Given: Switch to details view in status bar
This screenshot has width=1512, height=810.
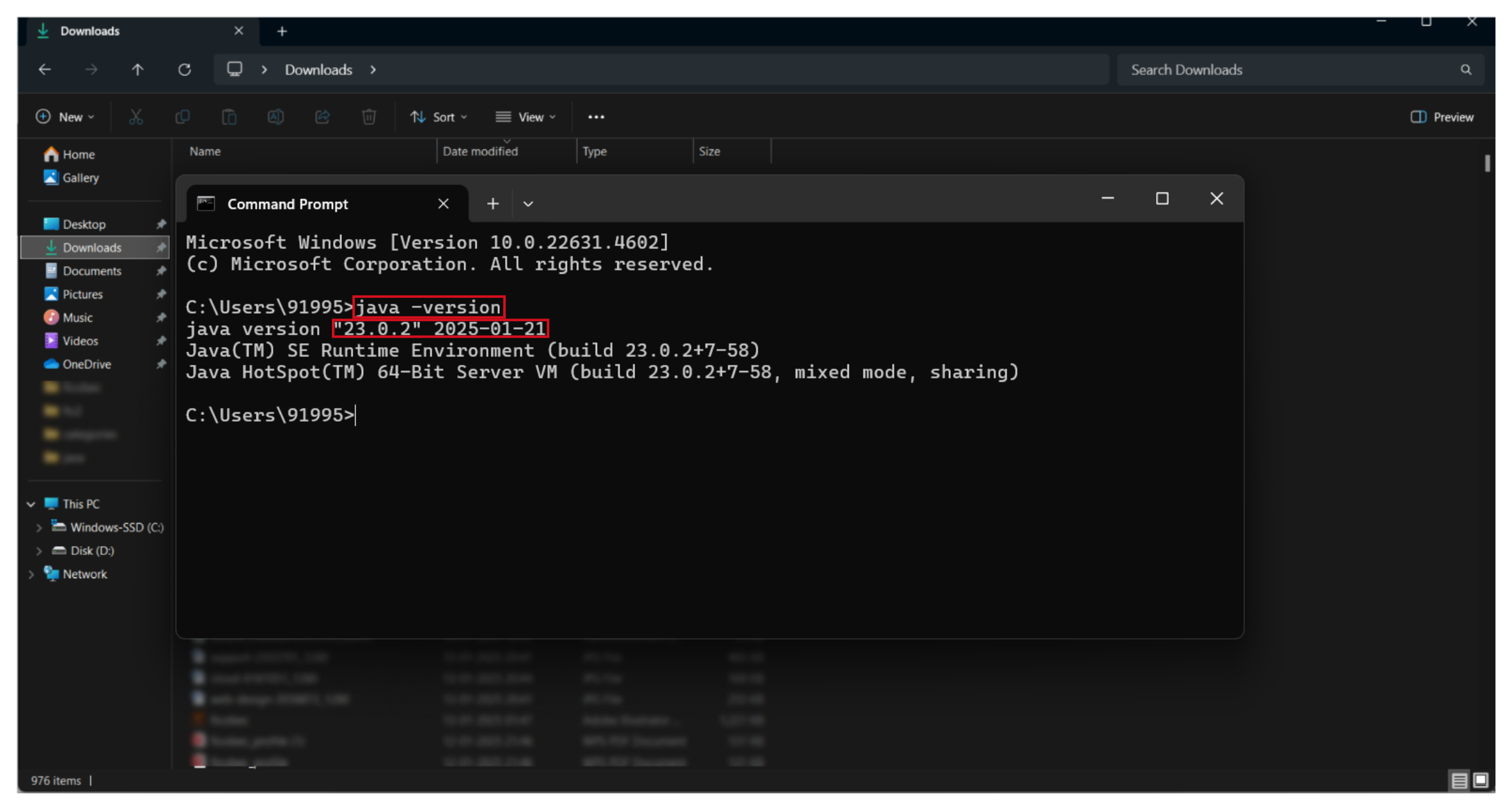Looking at the screenshot, I should point(1459,780).
